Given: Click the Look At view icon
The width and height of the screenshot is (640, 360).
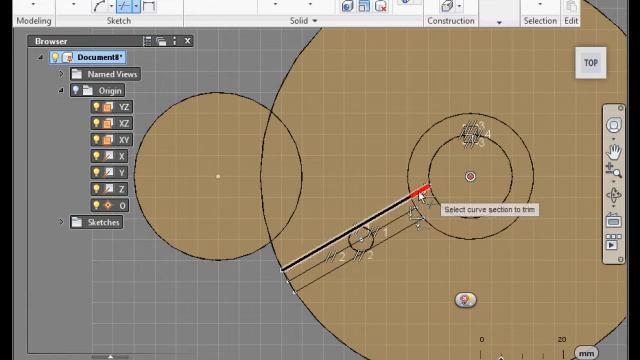Looking at the screenshot, I should [613, 221].
